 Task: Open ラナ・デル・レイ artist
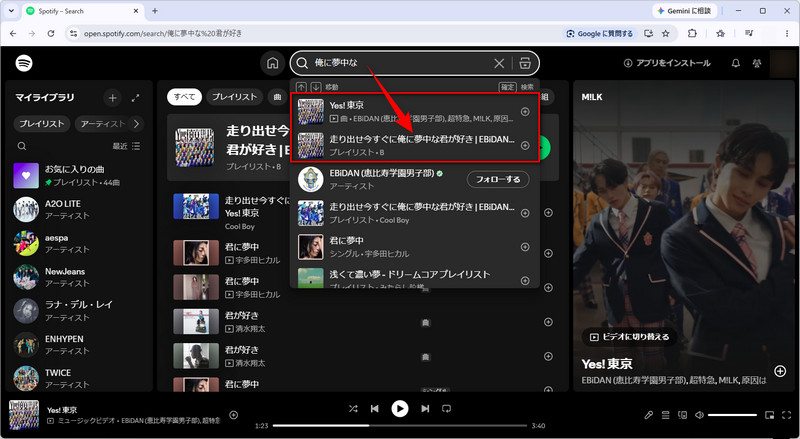79,311
